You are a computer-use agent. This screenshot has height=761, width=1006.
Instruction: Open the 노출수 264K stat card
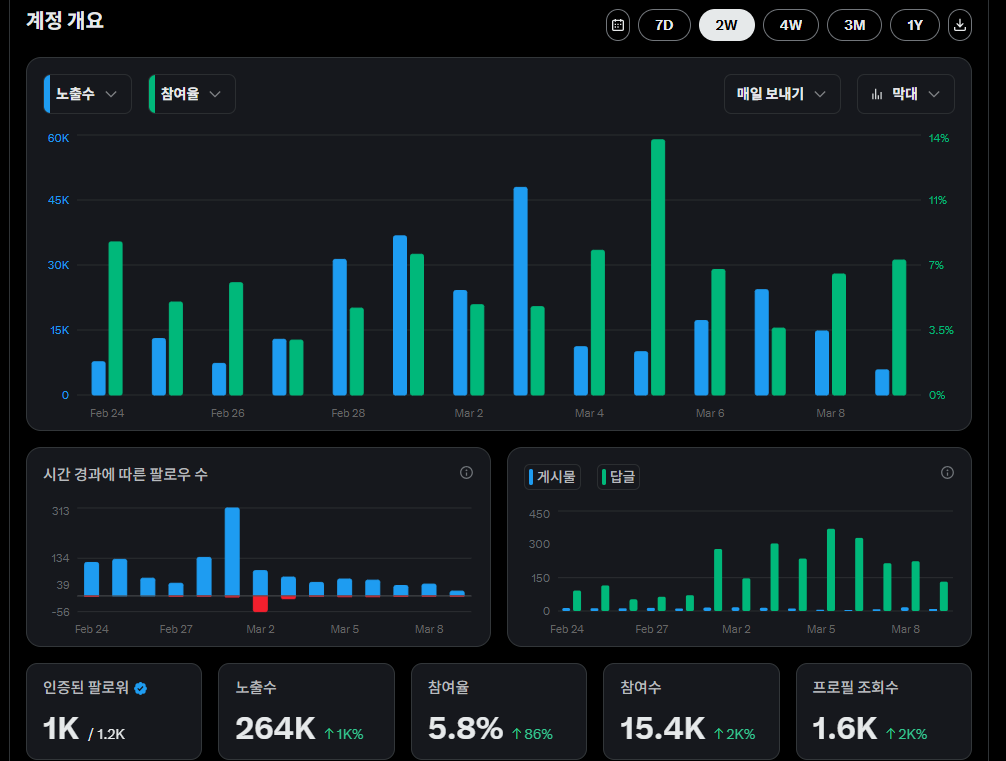pos(306,711)
